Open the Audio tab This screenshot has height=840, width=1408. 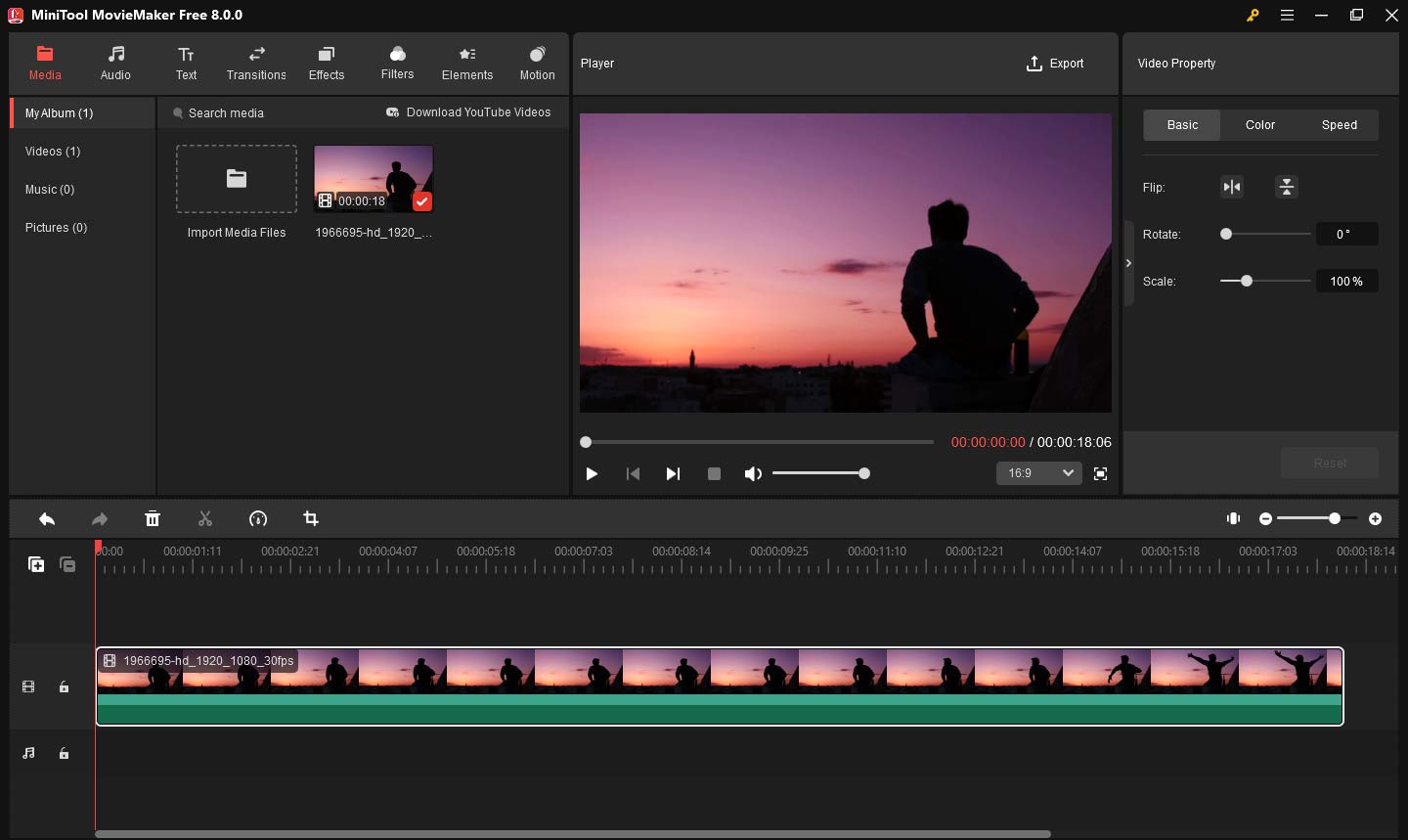pyautogui.click(x=115, y=64)
